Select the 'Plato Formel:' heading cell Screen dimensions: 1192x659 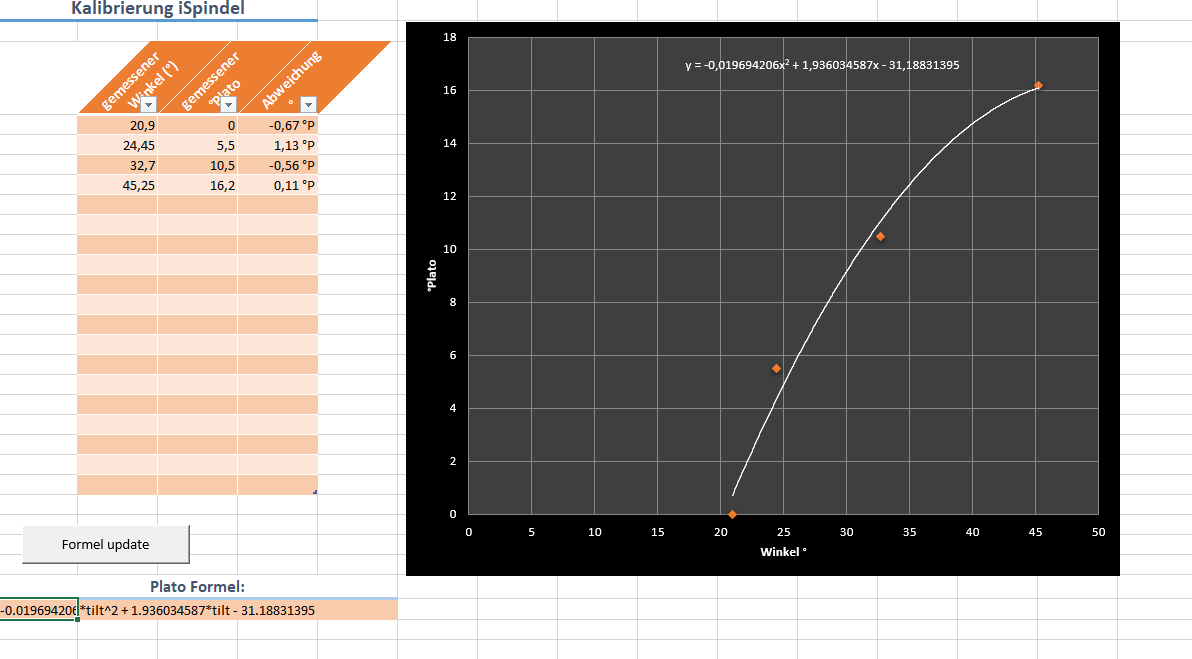tap(197, 587)
